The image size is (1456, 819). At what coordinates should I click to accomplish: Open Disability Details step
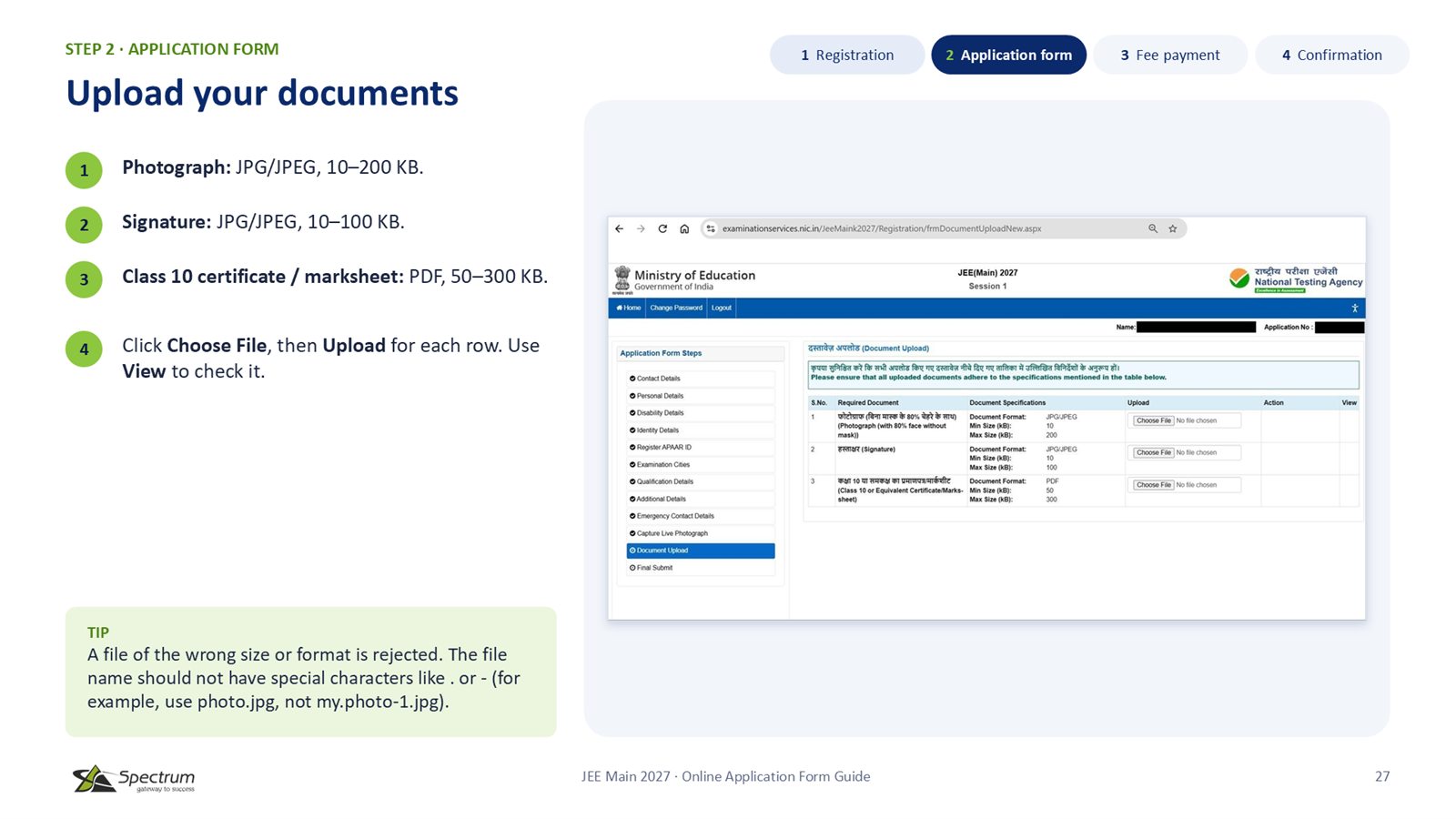tap(701, 413)
